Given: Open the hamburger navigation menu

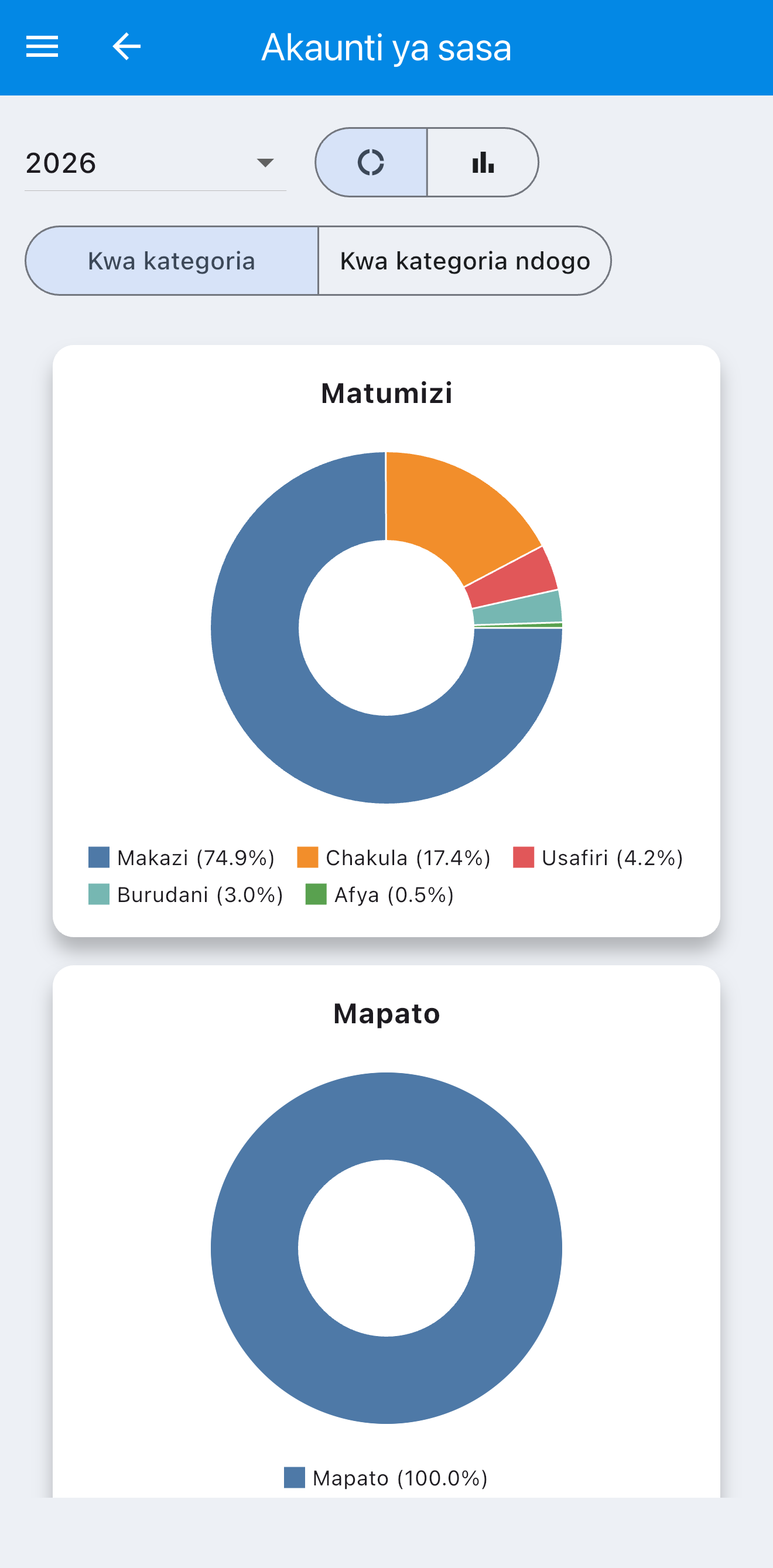Looking at the screenshot, I should [42, 47].
